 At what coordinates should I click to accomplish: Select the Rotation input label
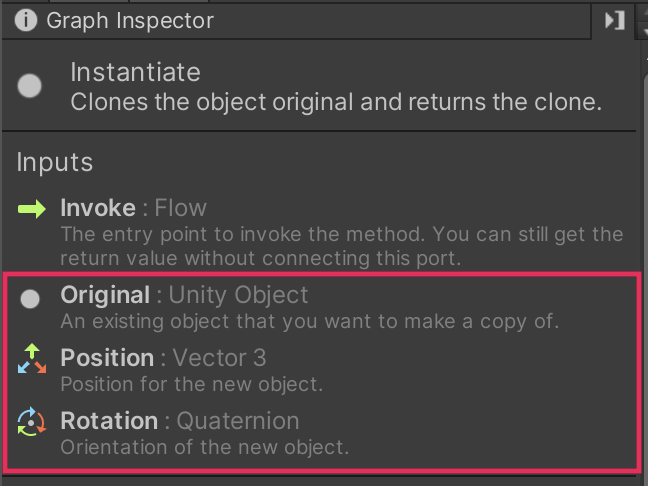[109, 420]
